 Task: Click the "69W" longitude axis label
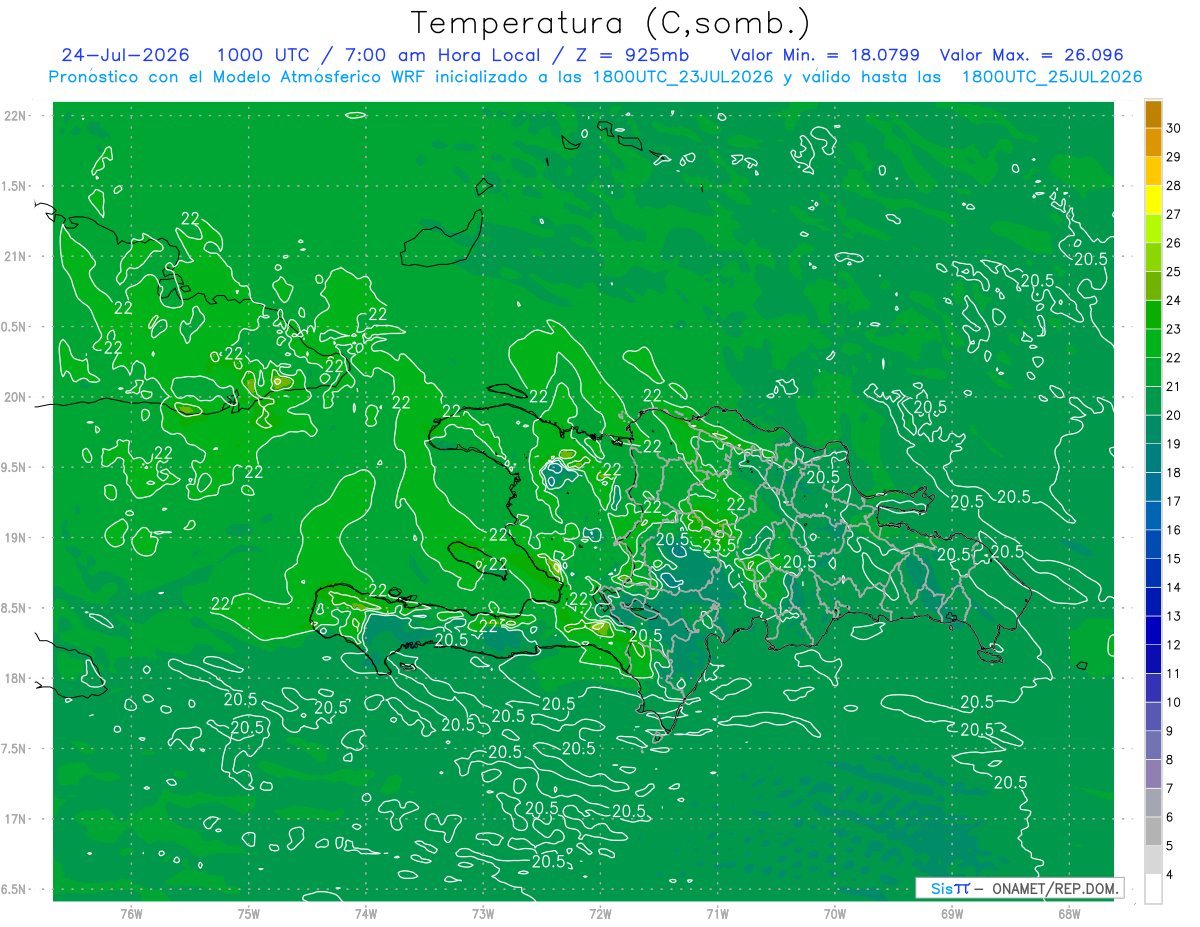(952, 912)
